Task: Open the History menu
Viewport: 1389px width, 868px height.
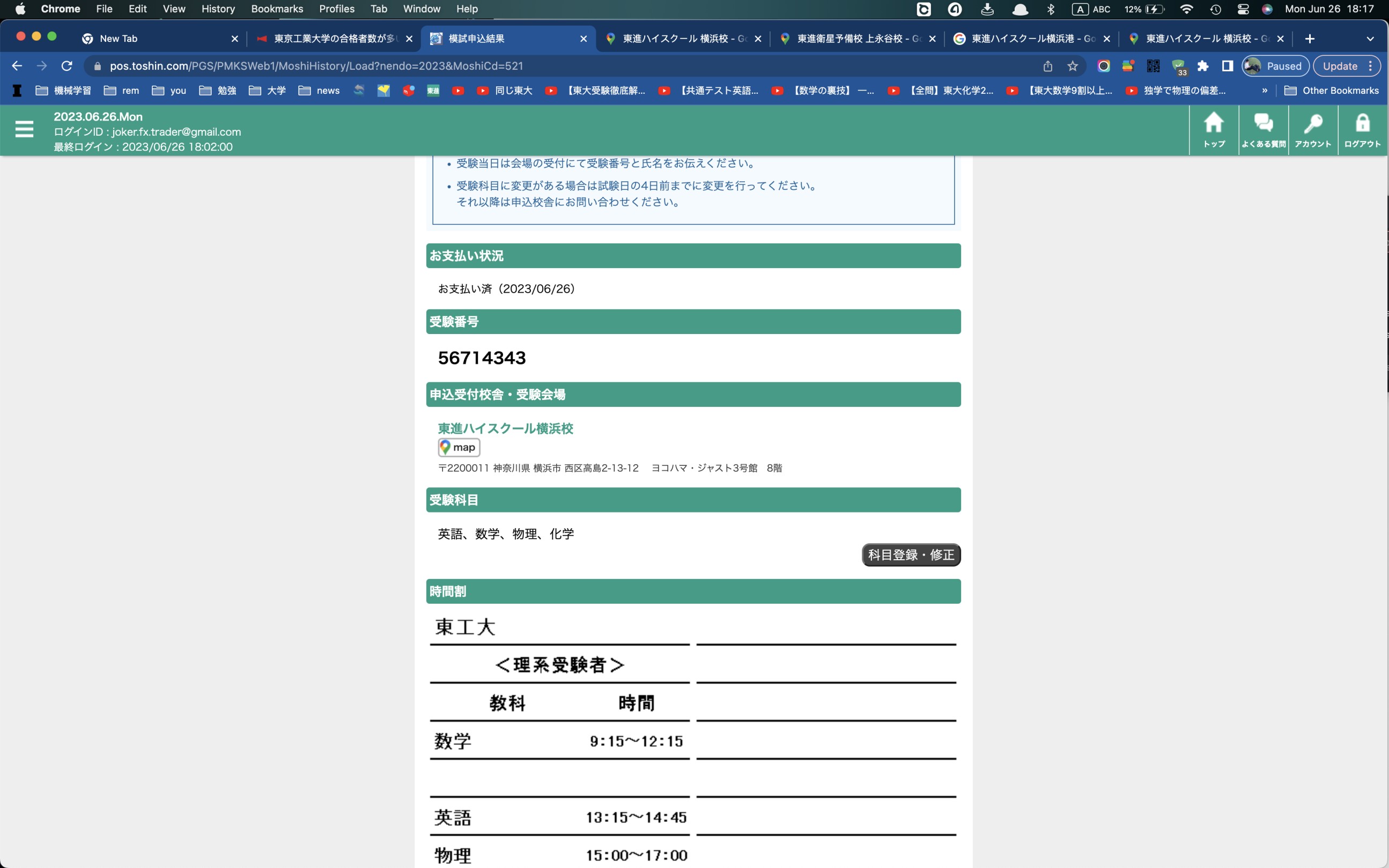Action: point(218,9)
